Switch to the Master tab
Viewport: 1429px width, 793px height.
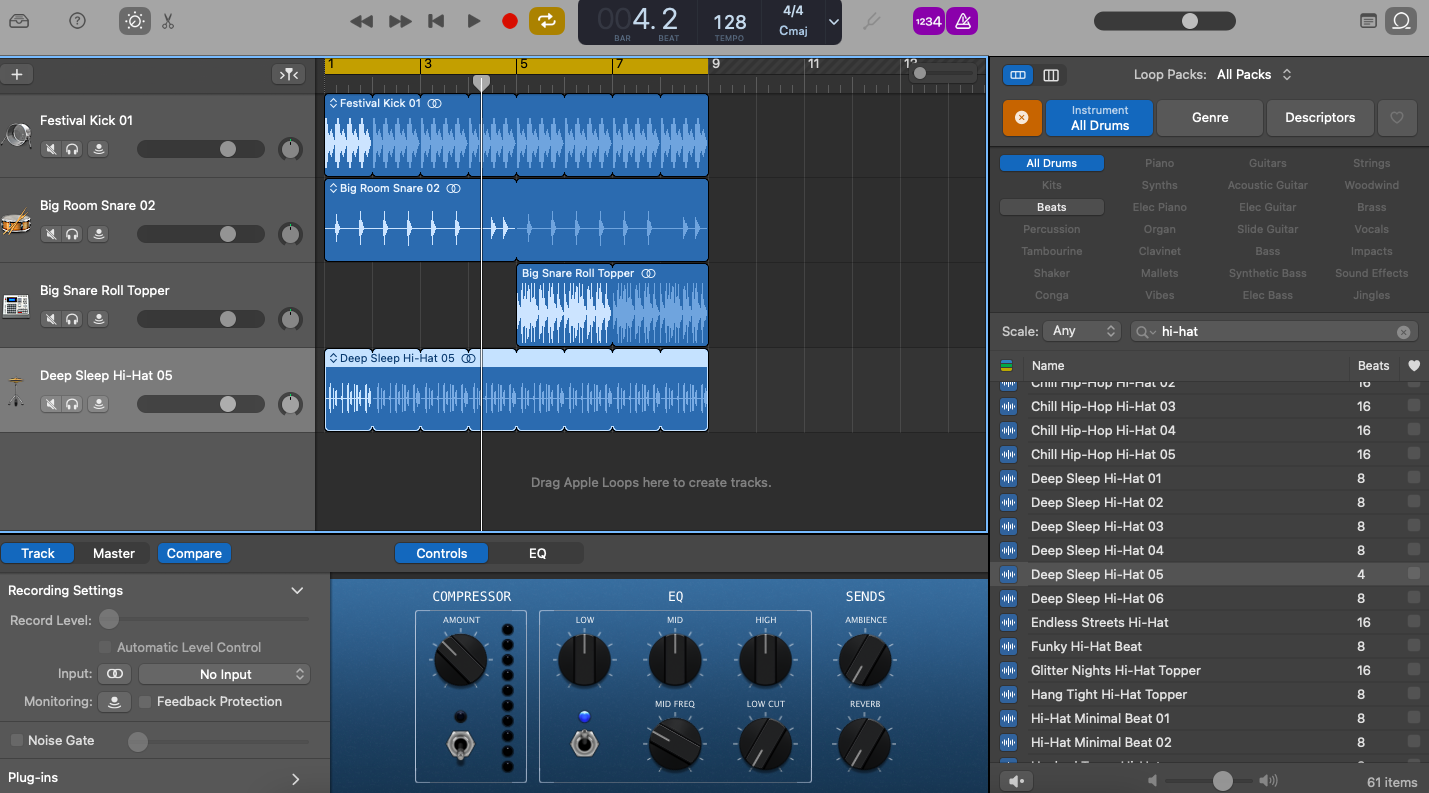point(114,553)
